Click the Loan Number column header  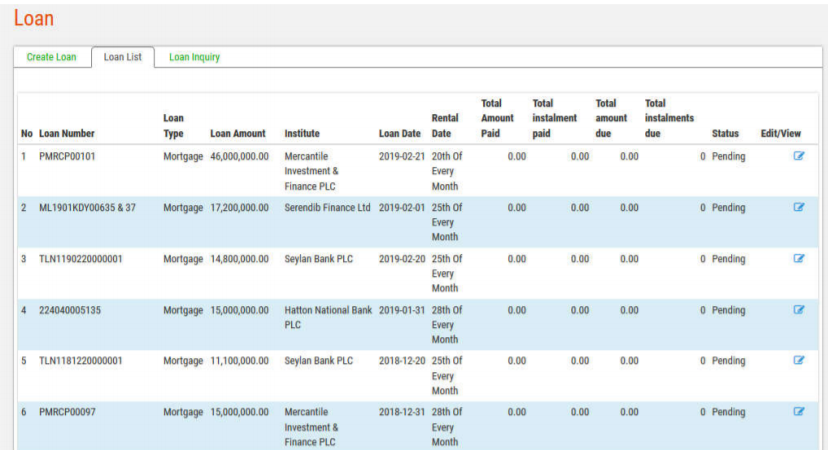[x=67, y=134]
